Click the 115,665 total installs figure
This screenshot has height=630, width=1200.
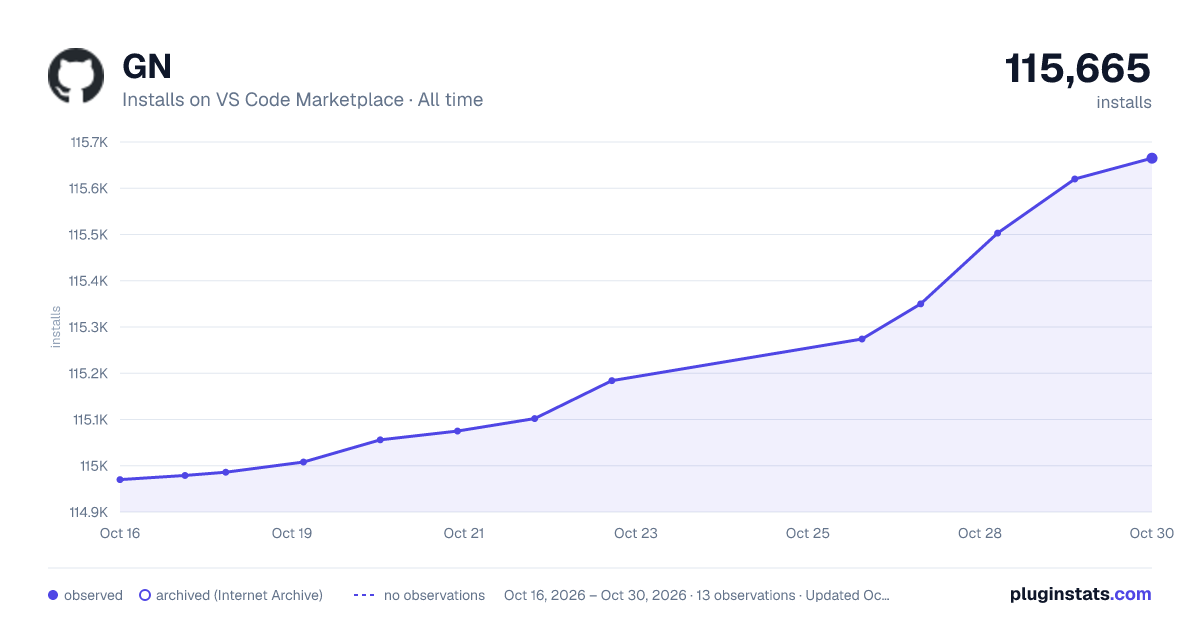(1078, 69)
